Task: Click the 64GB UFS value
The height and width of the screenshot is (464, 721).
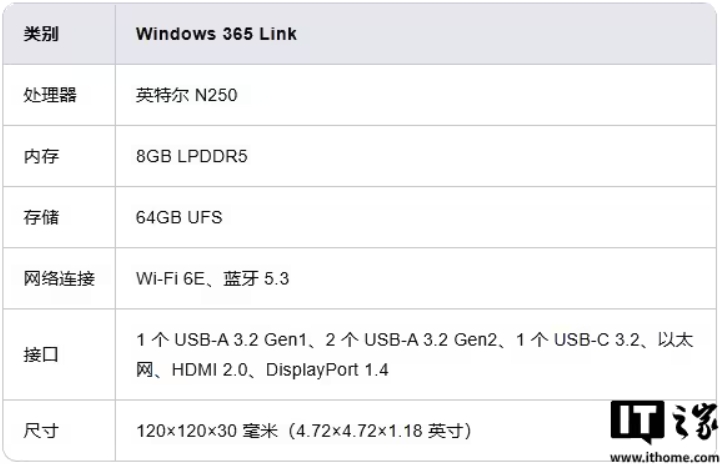Action: coord(179,217)
